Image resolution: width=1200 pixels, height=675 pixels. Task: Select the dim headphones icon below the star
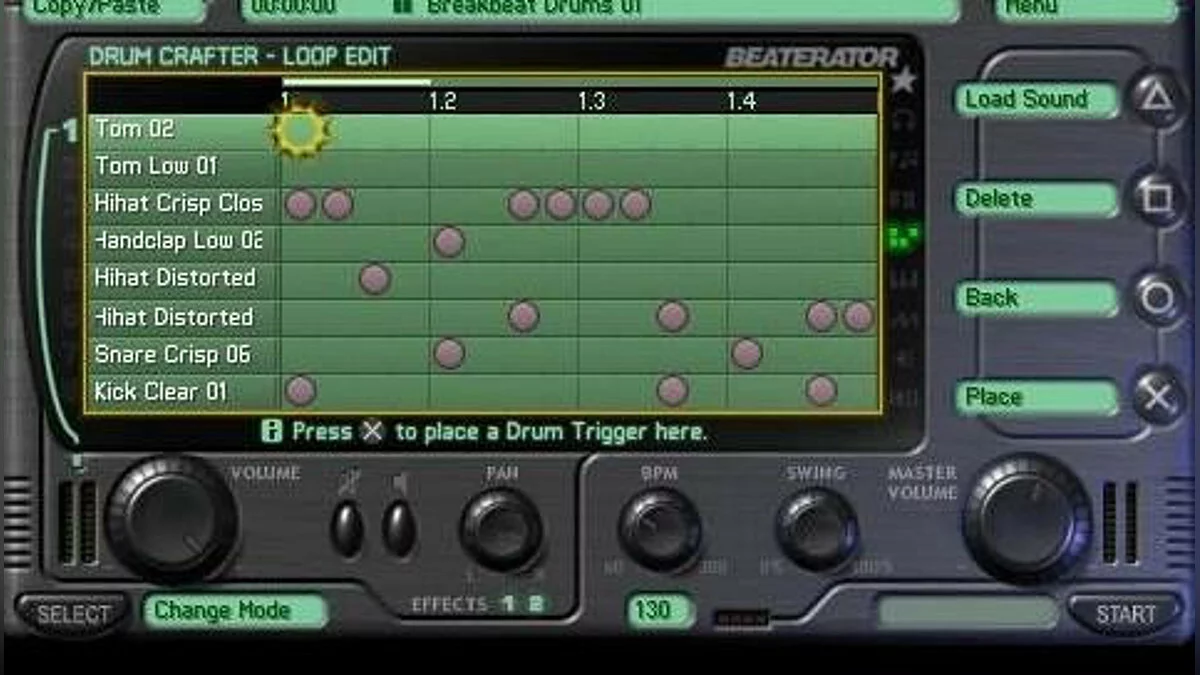pos(903,121)
